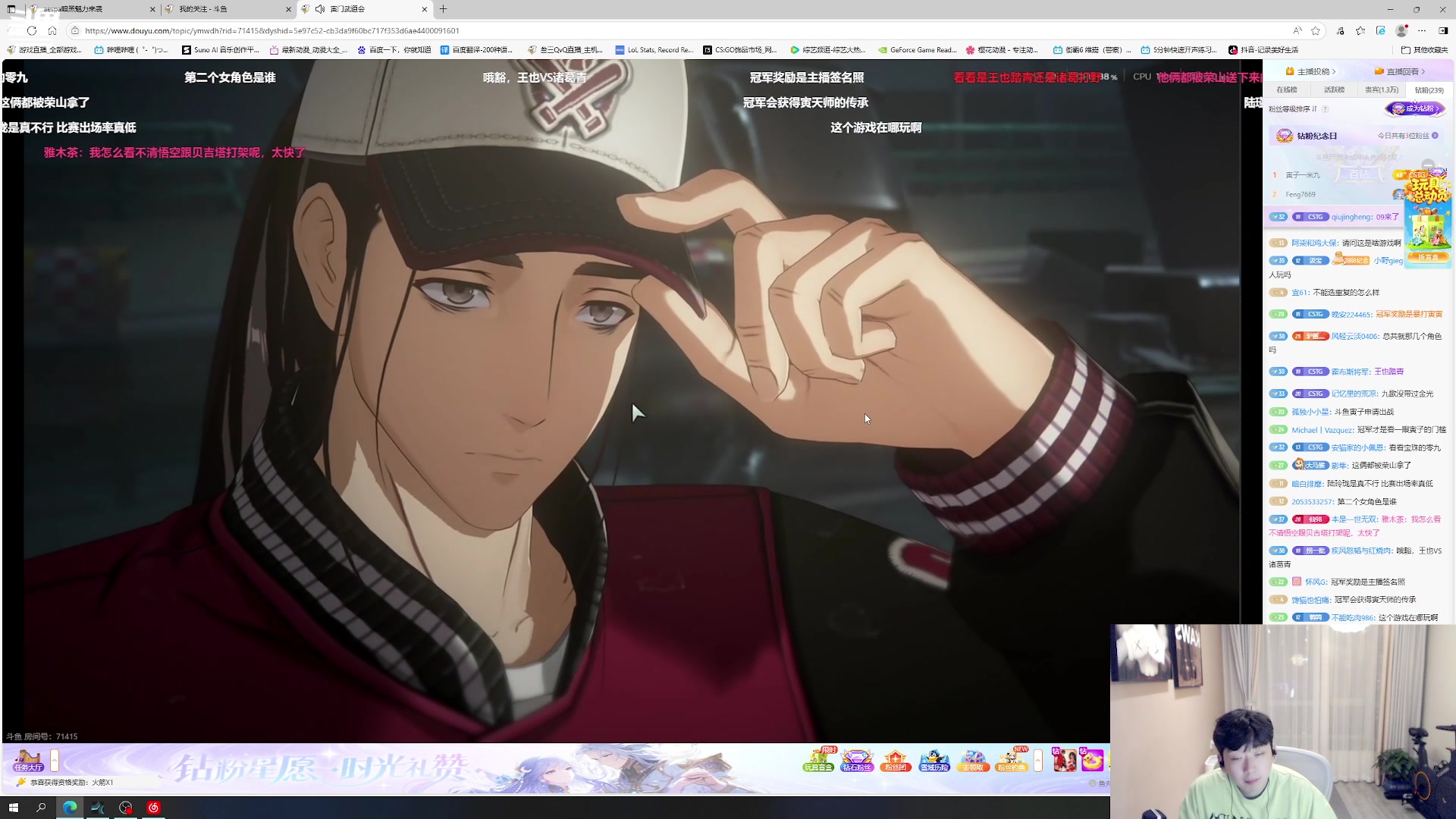
Task: Expand the arrow after 粉丝钓鱼
Action: point(1038,760)
